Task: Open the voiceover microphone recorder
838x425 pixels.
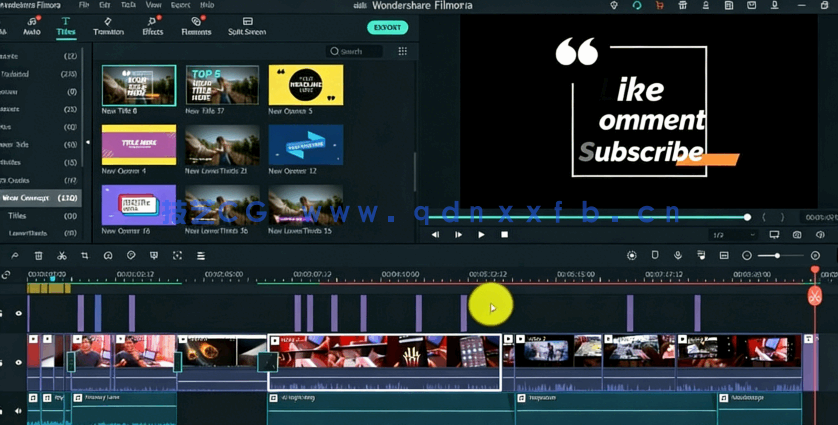Action: tap(678, 256)
